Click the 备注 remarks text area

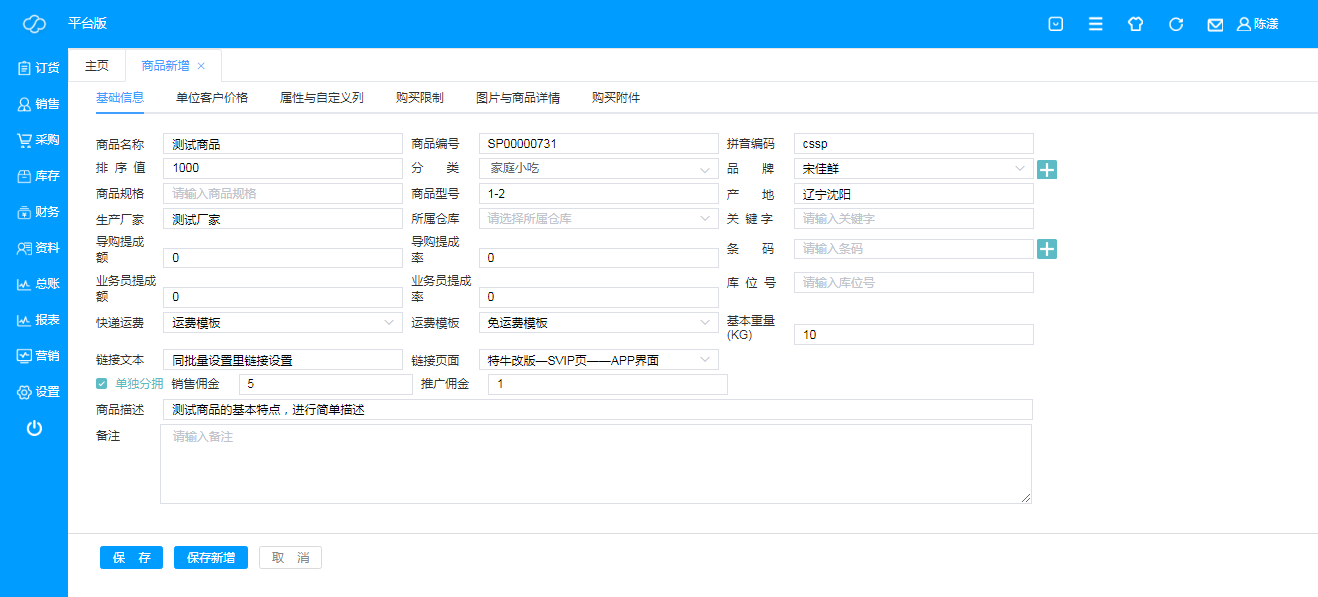[x=595, y=463]
